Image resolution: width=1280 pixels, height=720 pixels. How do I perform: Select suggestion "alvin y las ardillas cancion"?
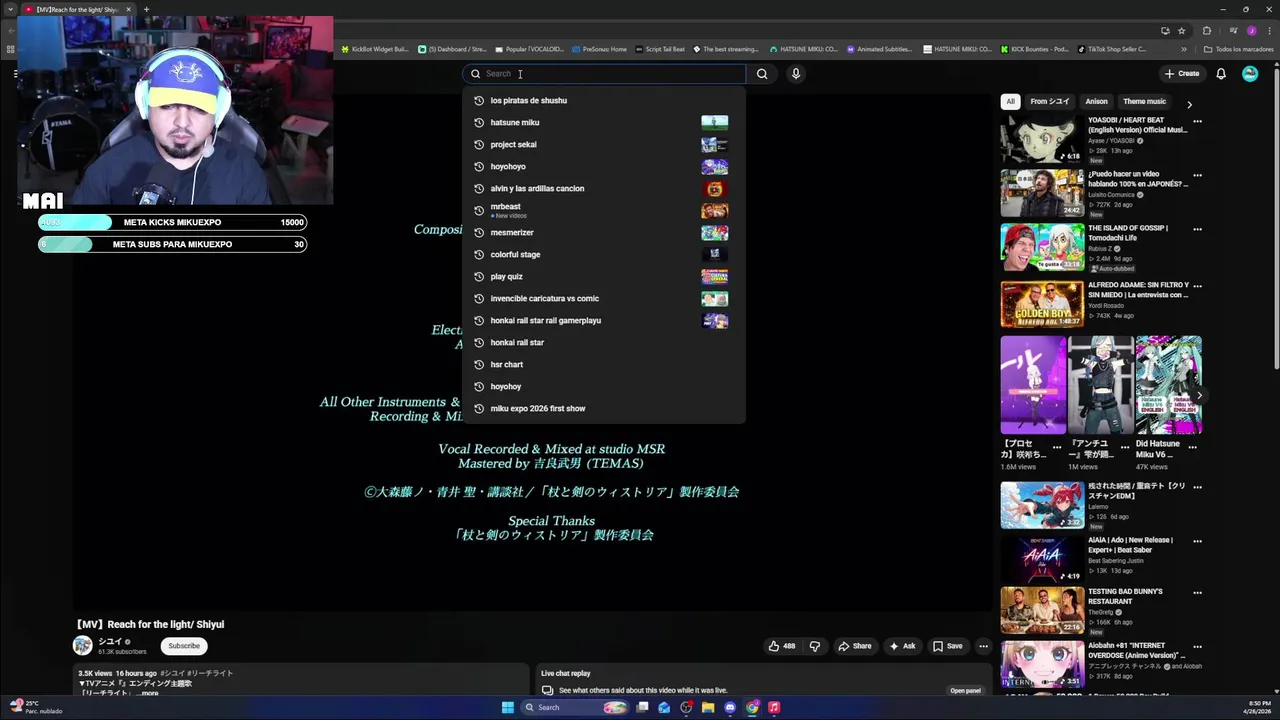tap(604, 188)
